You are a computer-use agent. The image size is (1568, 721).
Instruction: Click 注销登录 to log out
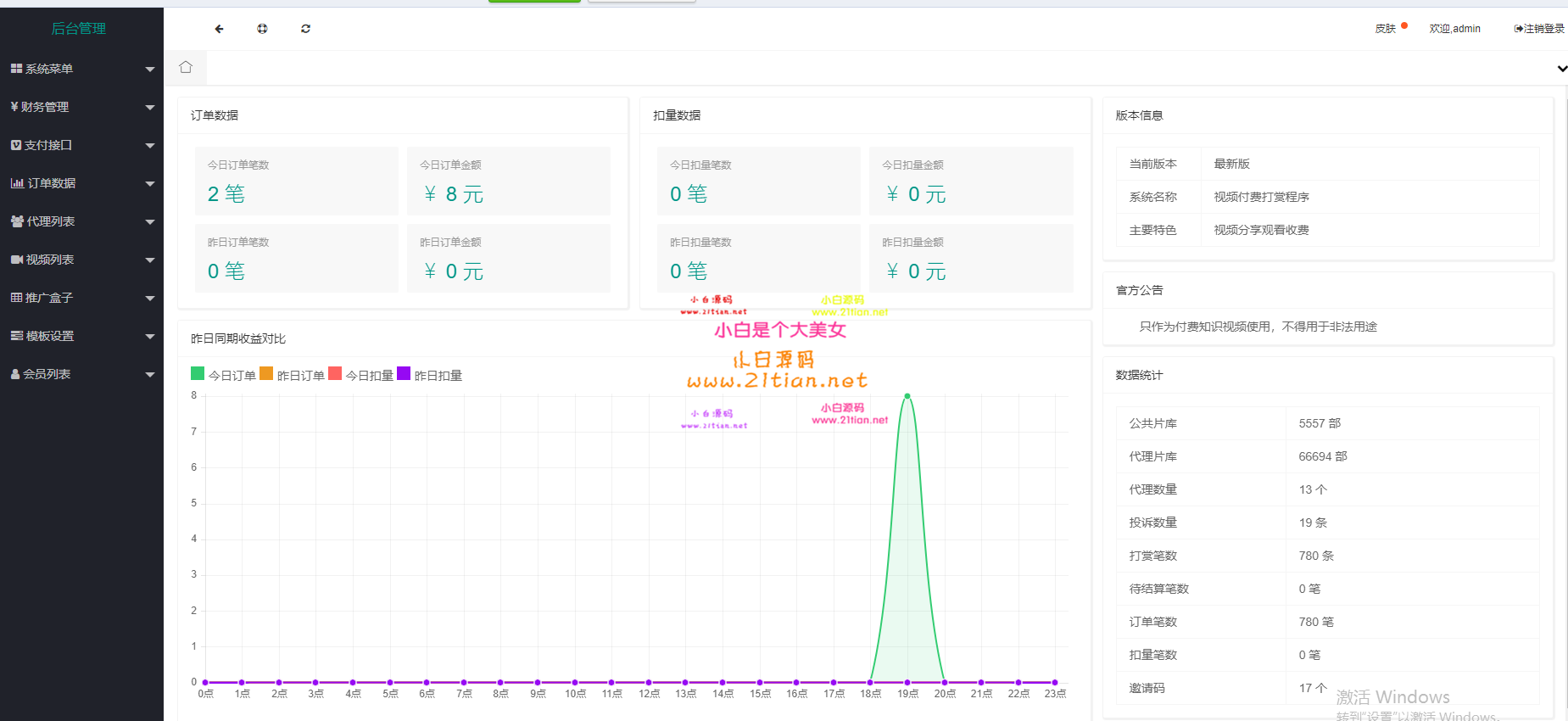point(1539,29)
